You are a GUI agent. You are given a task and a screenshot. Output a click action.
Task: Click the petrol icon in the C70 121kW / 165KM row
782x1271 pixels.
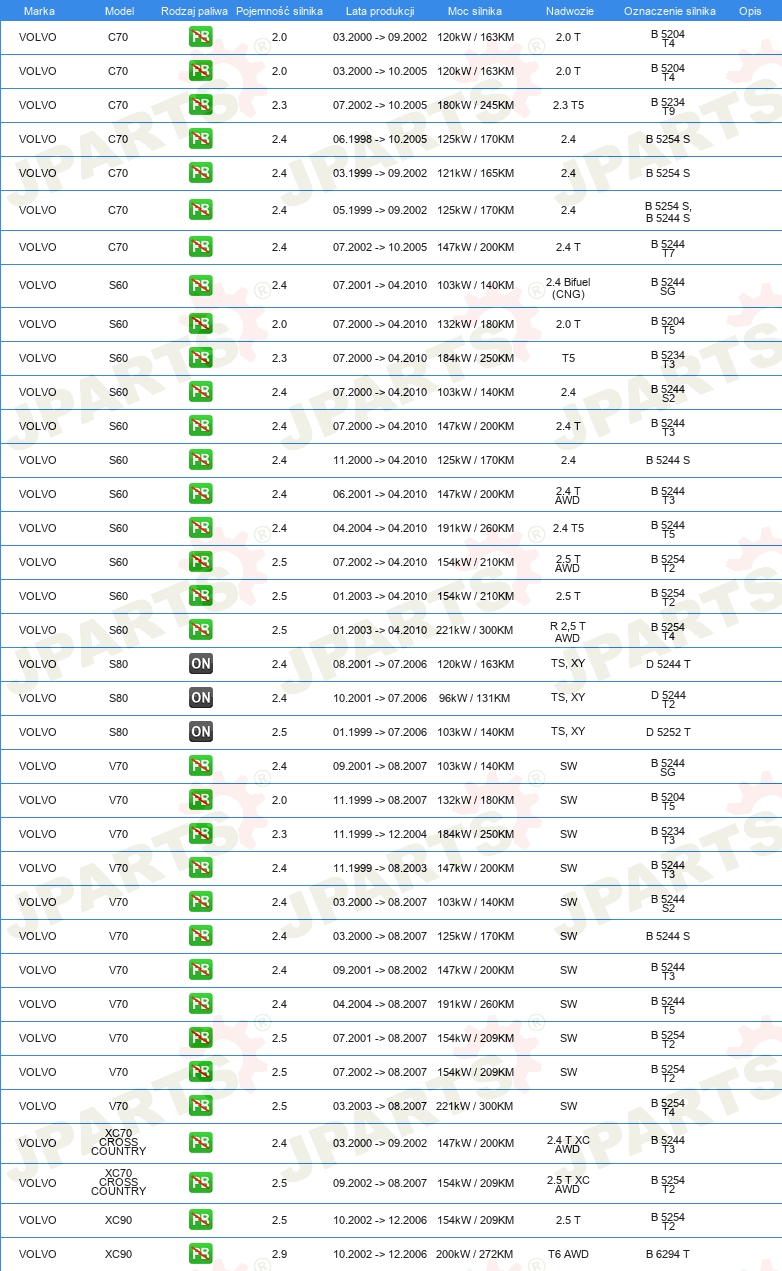point(201,173)
